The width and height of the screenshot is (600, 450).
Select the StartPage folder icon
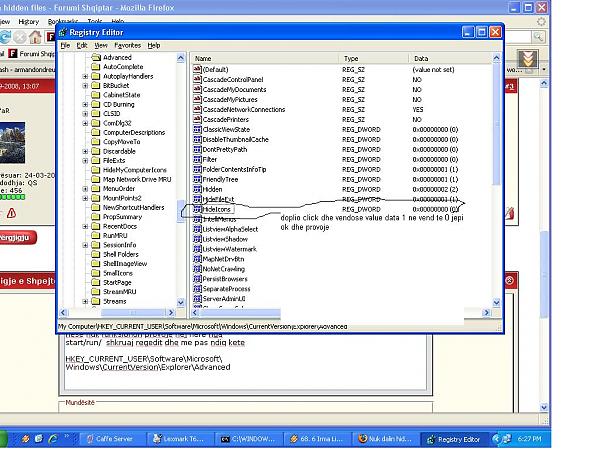(96, 282)
